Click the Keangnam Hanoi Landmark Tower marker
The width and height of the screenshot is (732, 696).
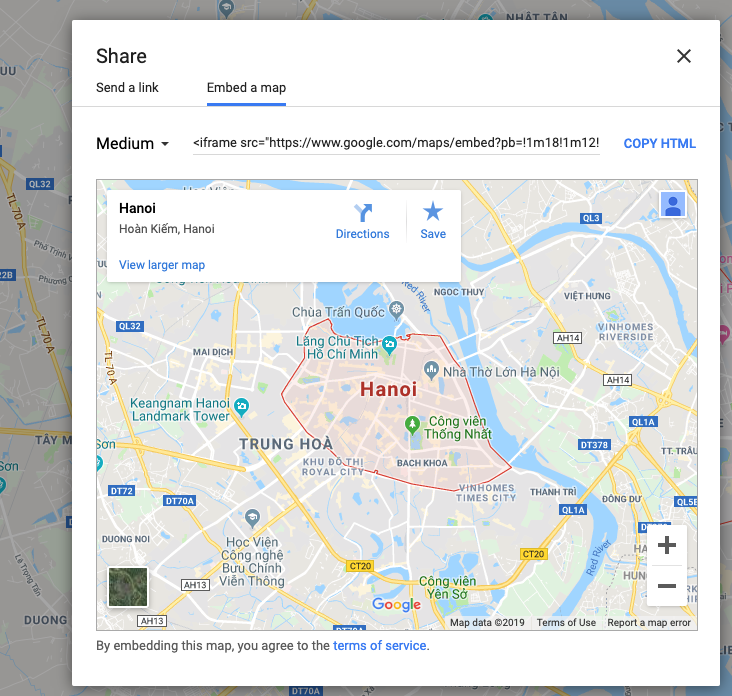click(x=241, y=407)
